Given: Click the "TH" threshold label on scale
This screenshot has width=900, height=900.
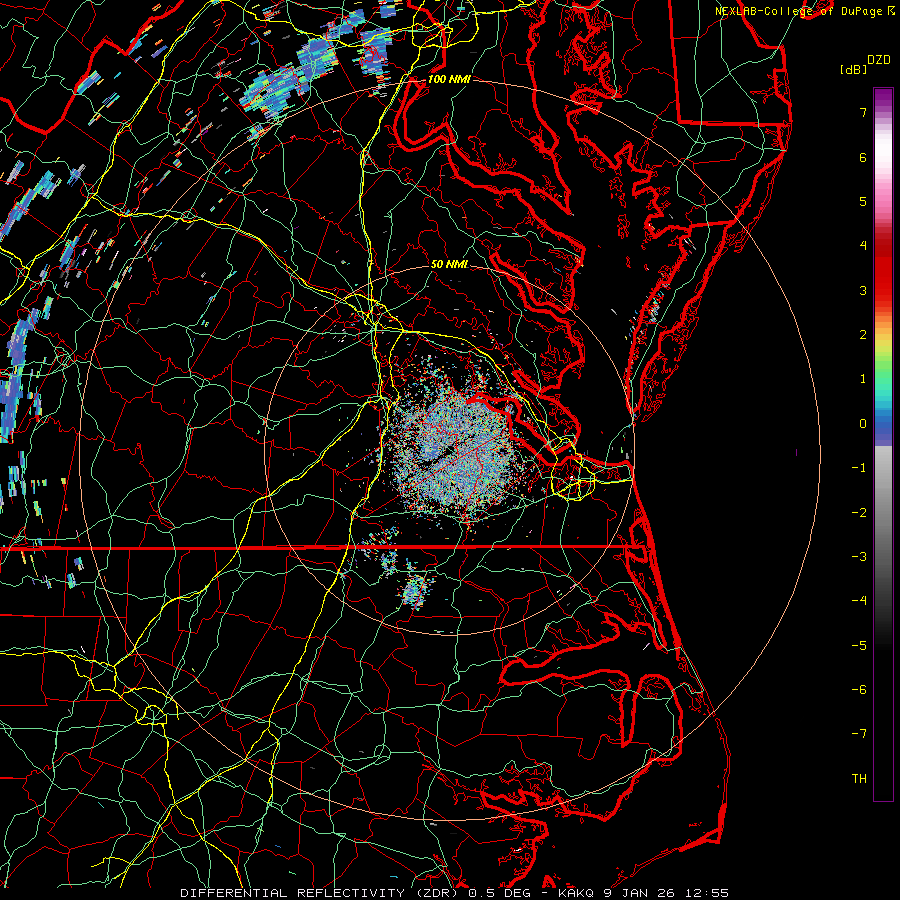Looking at the screenshot, I should pos(859,779).
